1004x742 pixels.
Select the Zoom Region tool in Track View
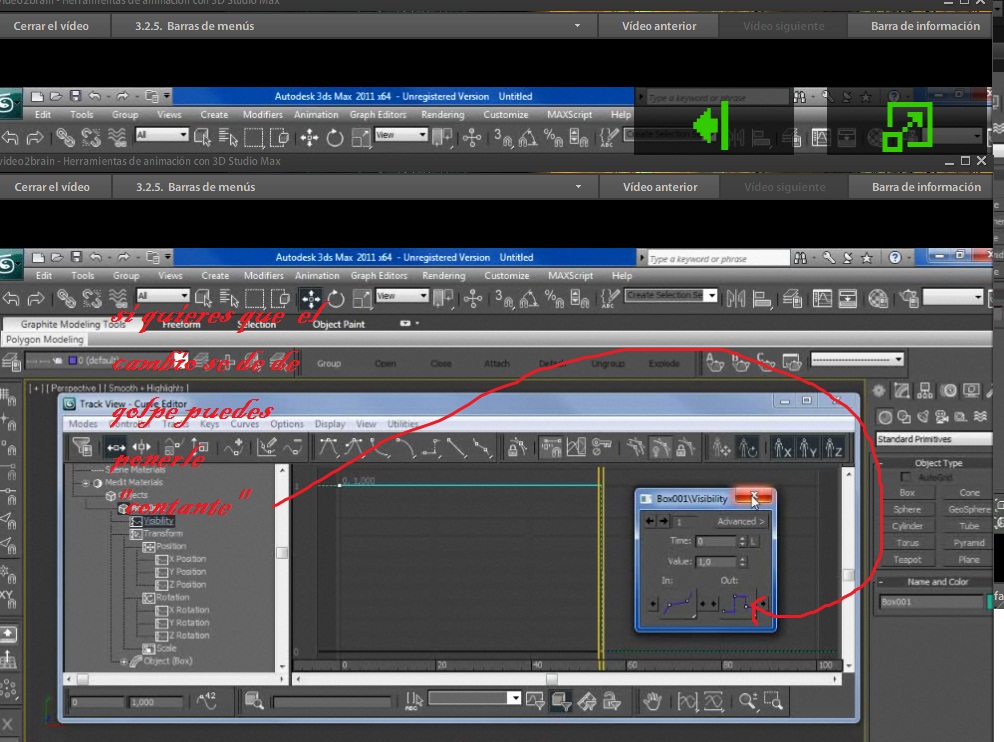click(x=773, y=702)
